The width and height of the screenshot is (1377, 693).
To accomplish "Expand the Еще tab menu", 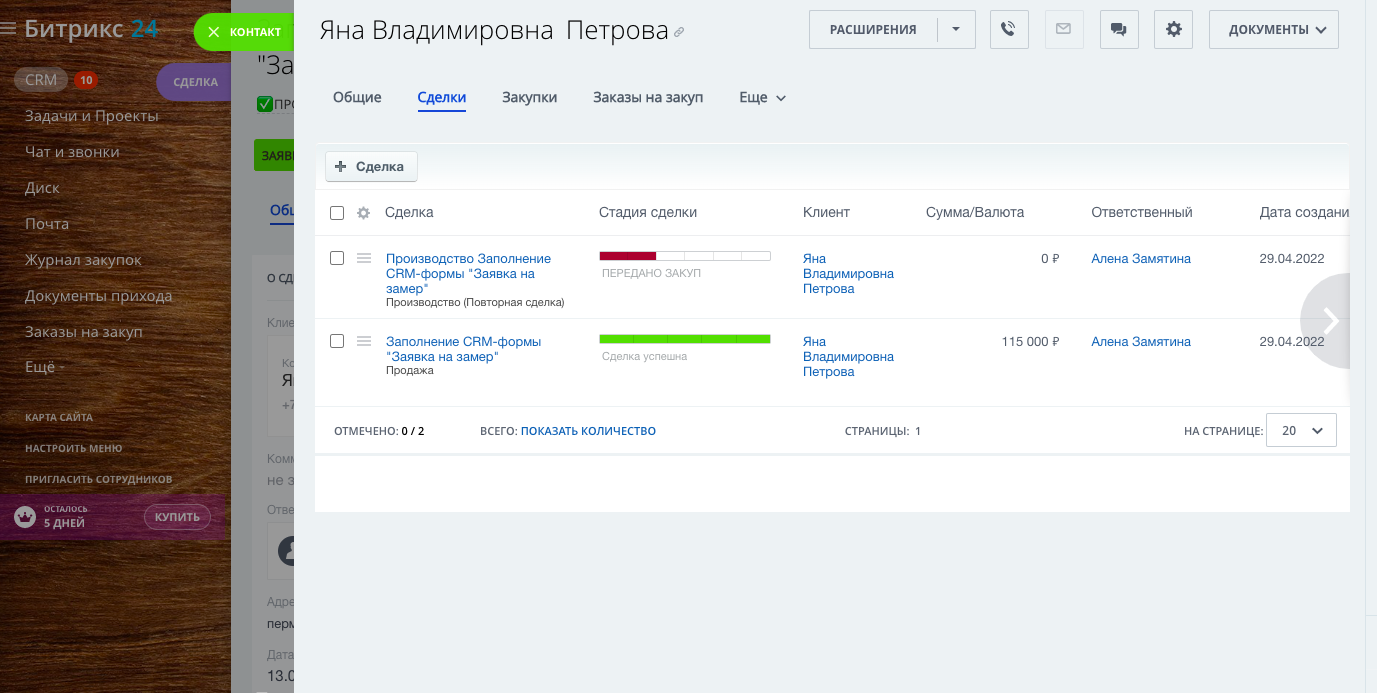I will coord(762,97).
